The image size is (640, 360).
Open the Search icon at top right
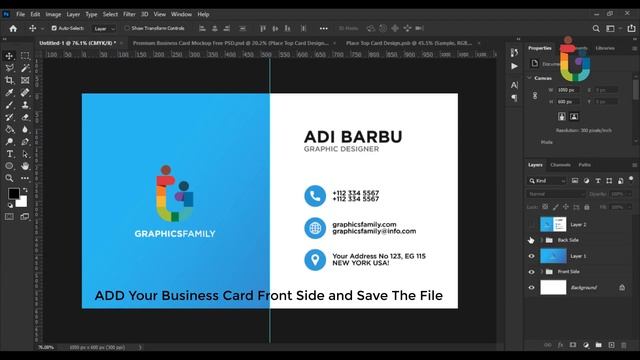pyautogui.click(x=596, y=28)
